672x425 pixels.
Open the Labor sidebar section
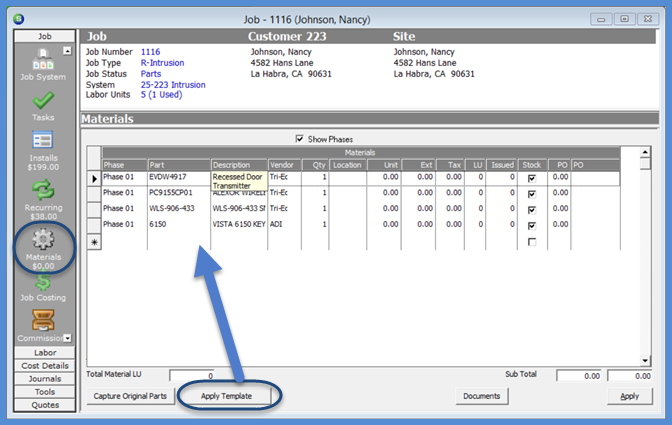click(x=45, y=353)
